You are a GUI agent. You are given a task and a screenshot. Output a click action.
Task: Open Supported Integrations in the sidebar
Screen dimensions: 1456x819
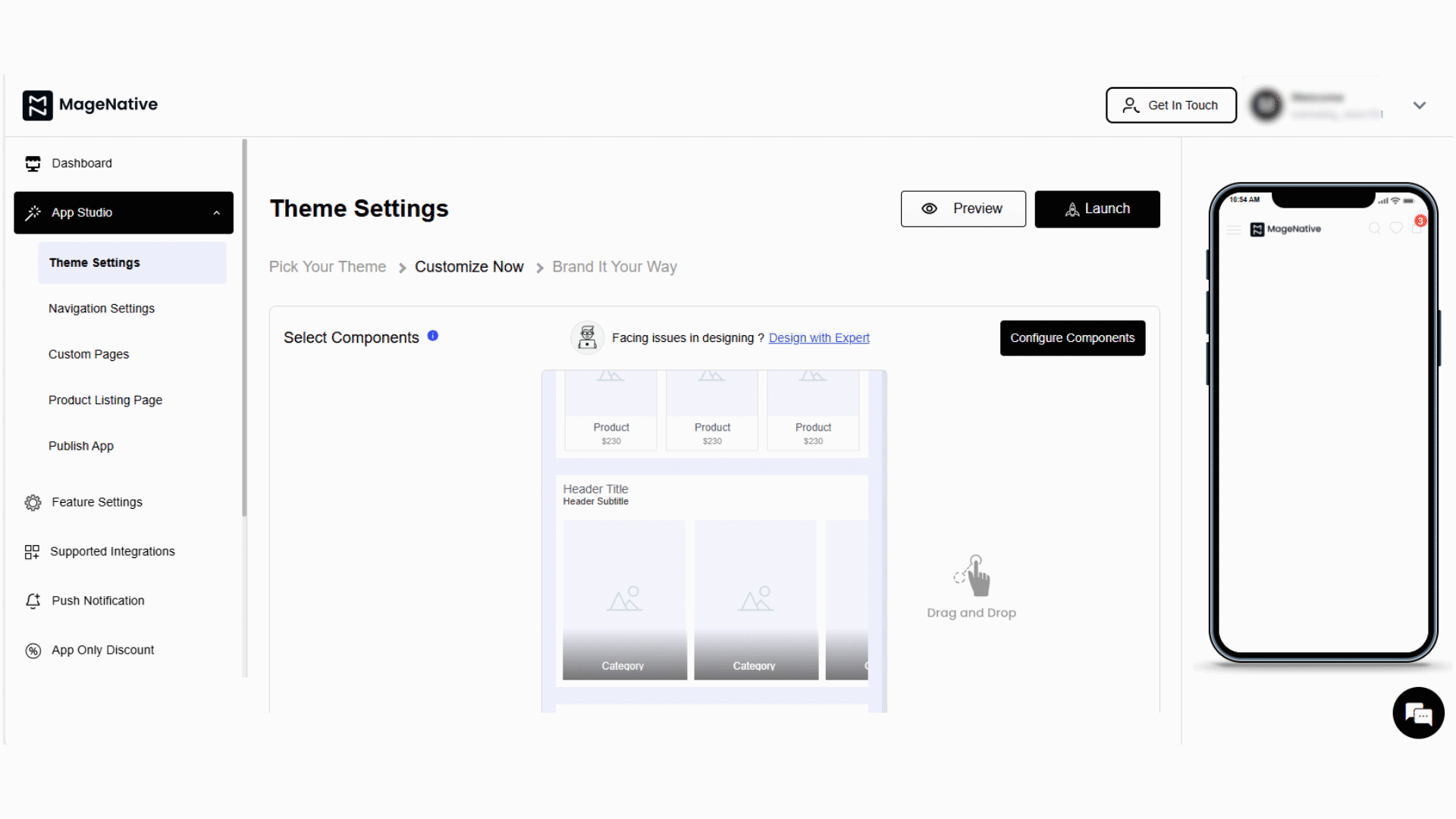pyautogui.click(x=111, y=551)
